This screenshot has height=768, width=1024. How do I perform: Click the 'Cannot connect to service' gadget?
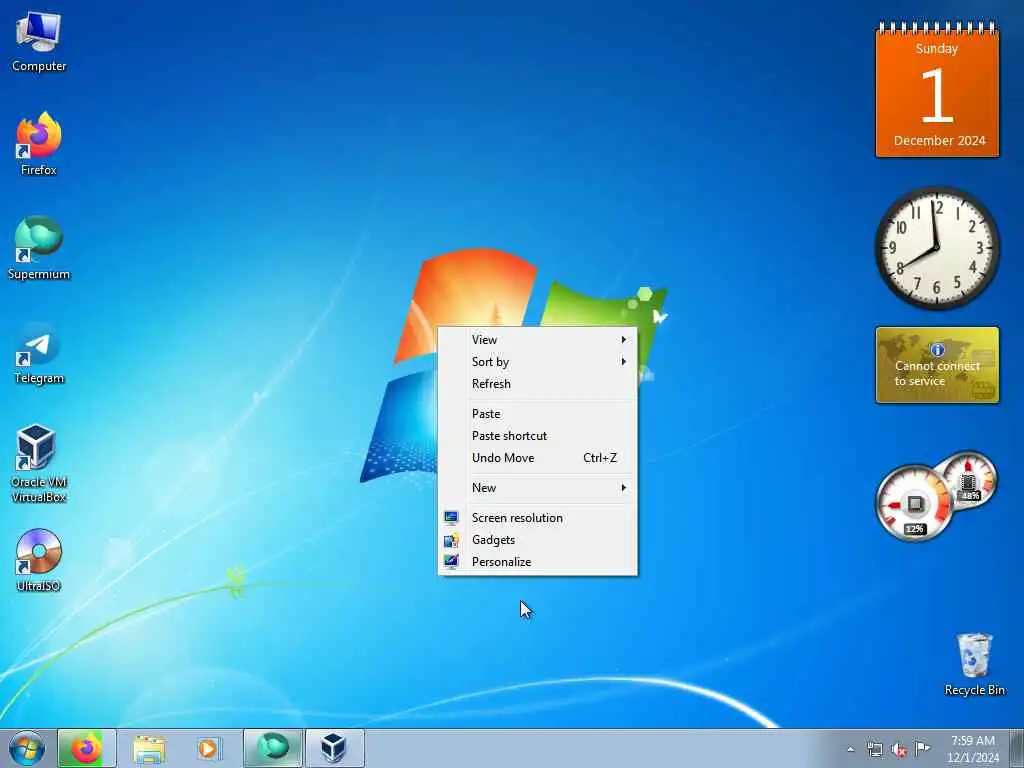(x=937, y=365)
